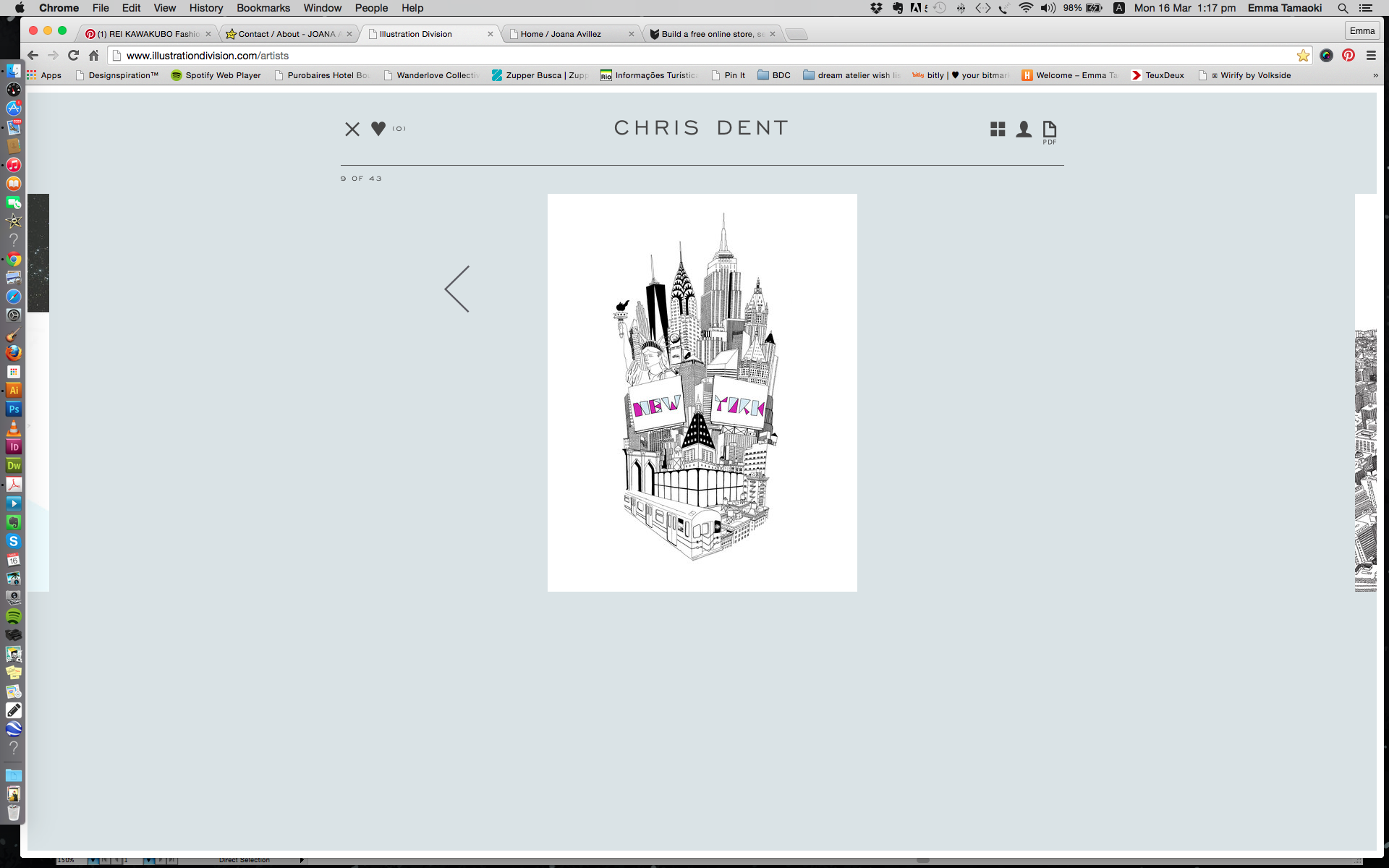Open Spotlight search in menu bar
Viewport: 1389px width, 868px height.
(x=1343, y=8)
